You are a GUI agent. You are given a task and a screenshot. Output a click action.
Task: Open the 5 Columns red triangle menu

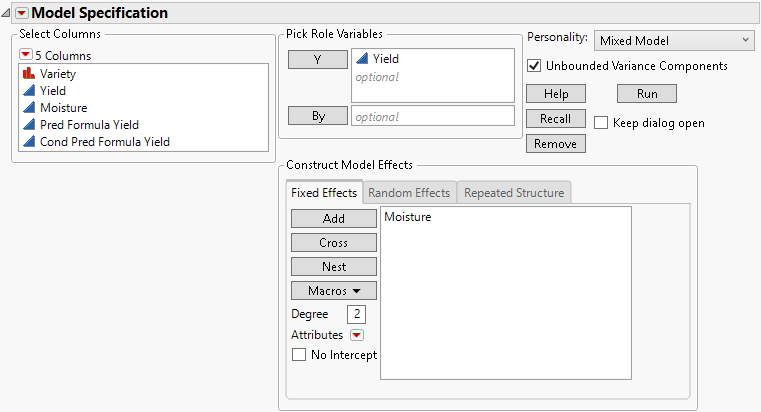[25, 55]
